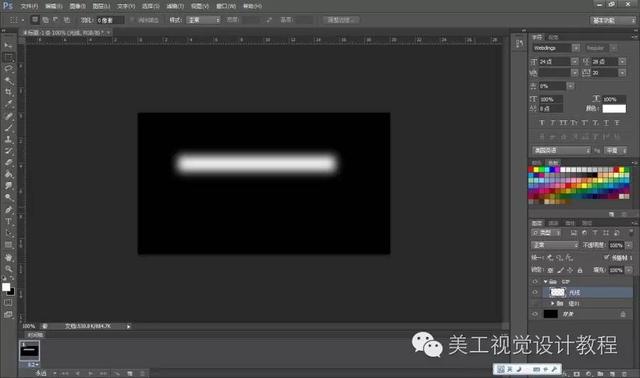Click Intersect with Selection mode icon

coord(67,20)
